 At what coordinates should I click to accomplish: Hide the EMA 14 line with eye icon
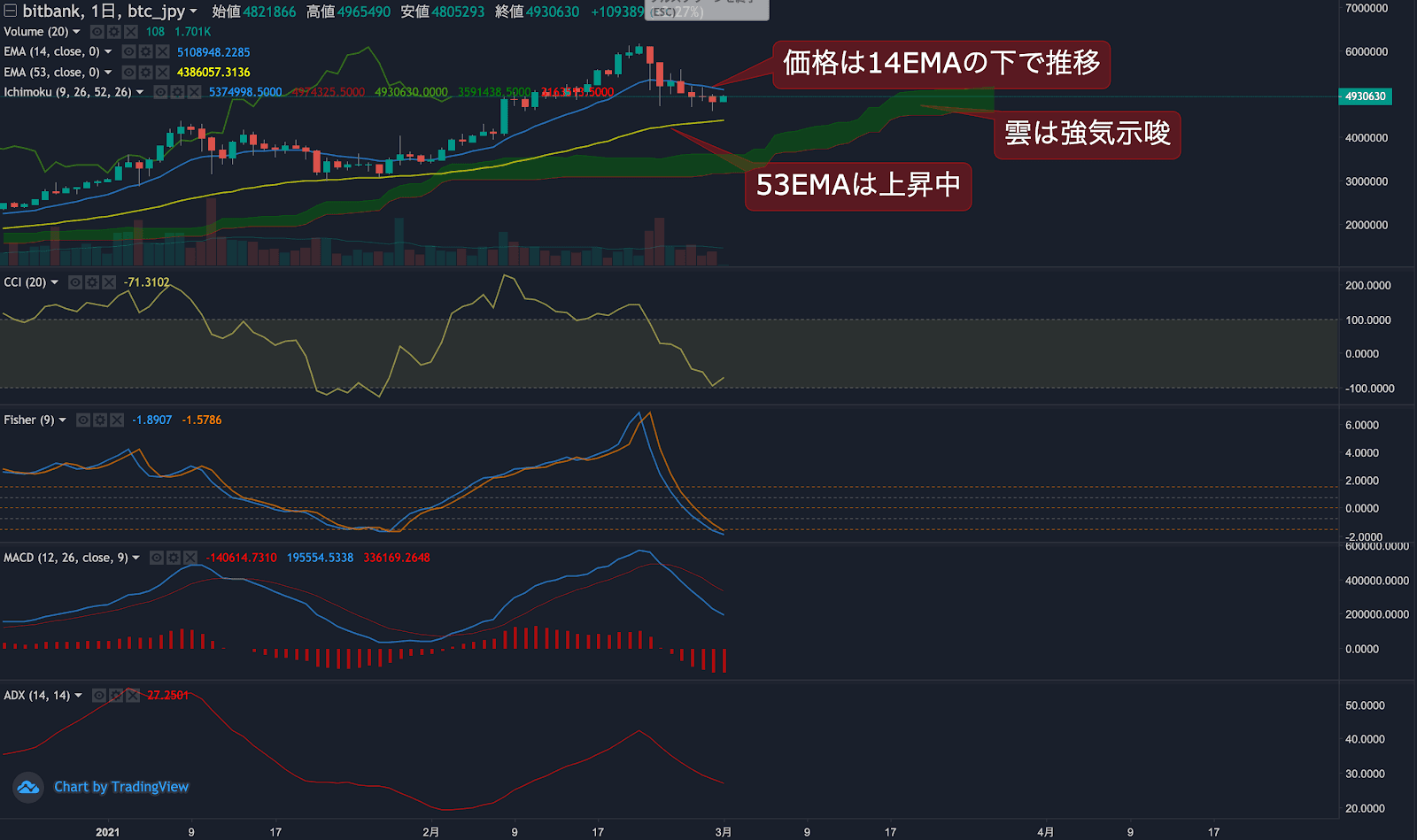tap(129, 52)
